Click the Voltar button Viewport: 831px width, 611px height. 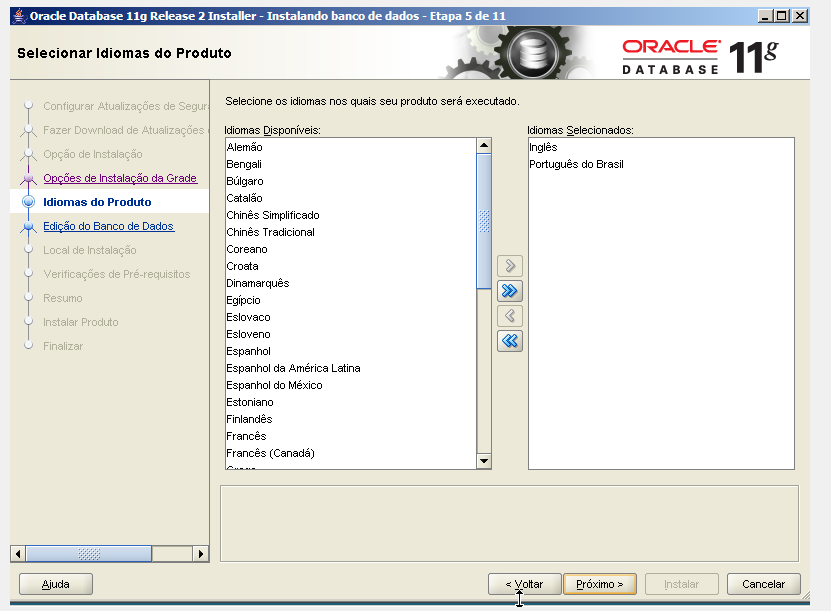524,584
